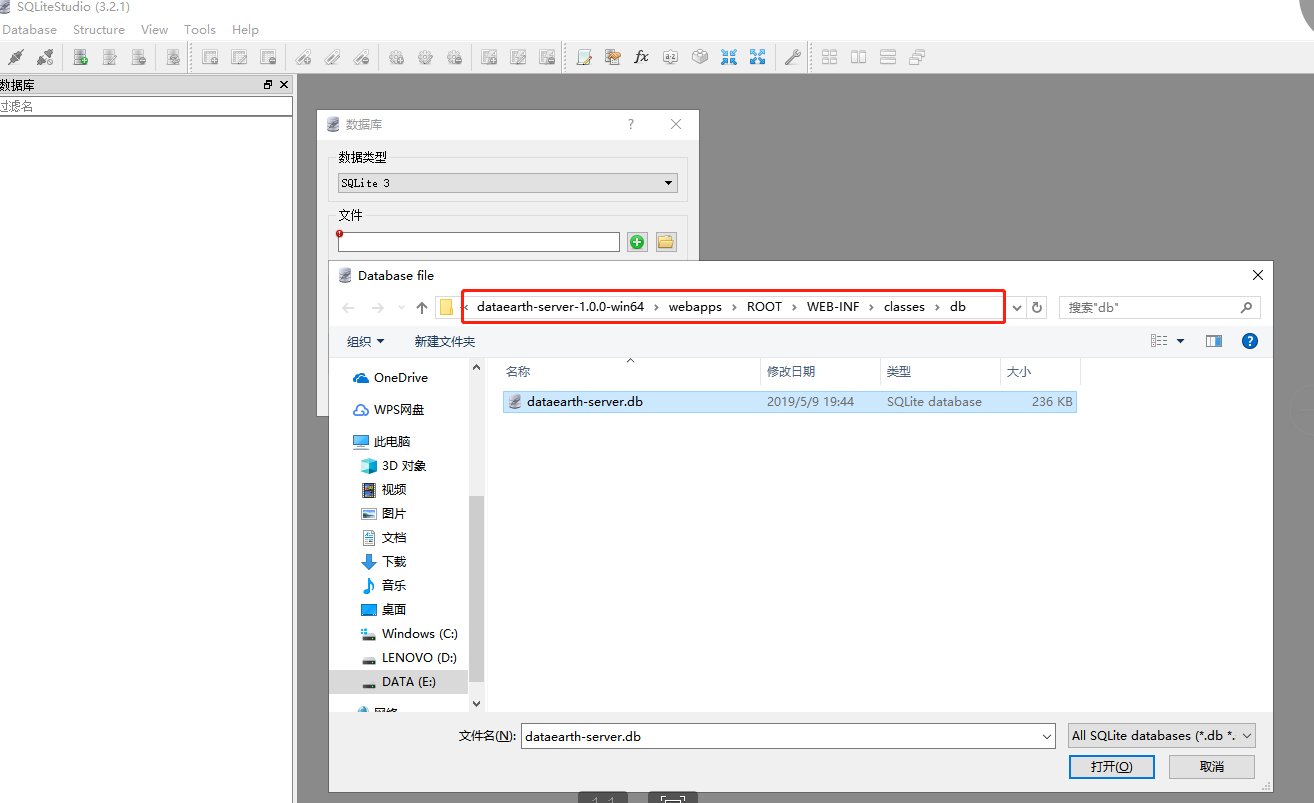
Task: Click the Edit table toolbar icon
Action: [x=240, y=57]
